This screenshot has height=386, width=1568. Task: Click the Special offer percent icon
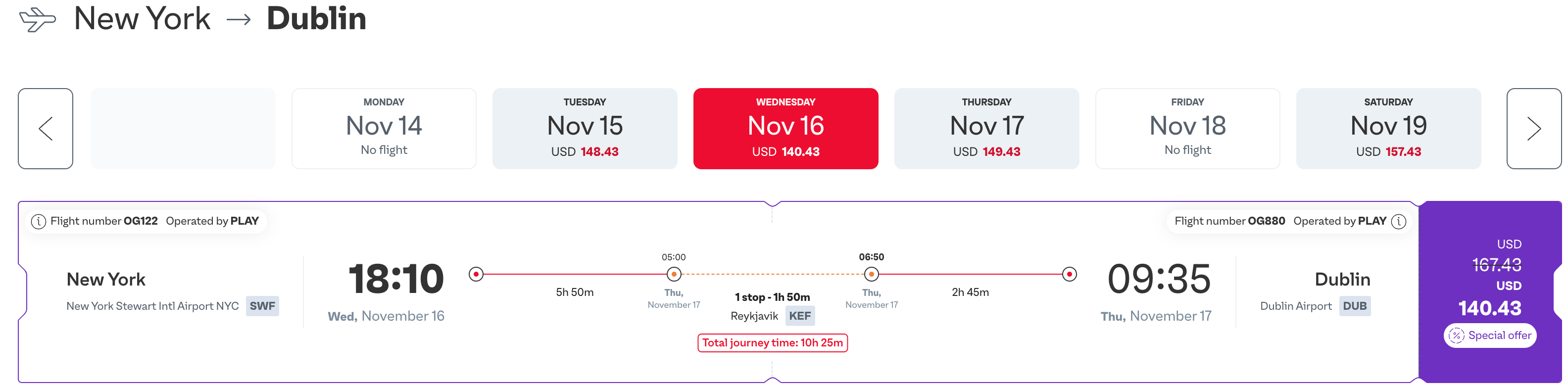click(1456, 336)
